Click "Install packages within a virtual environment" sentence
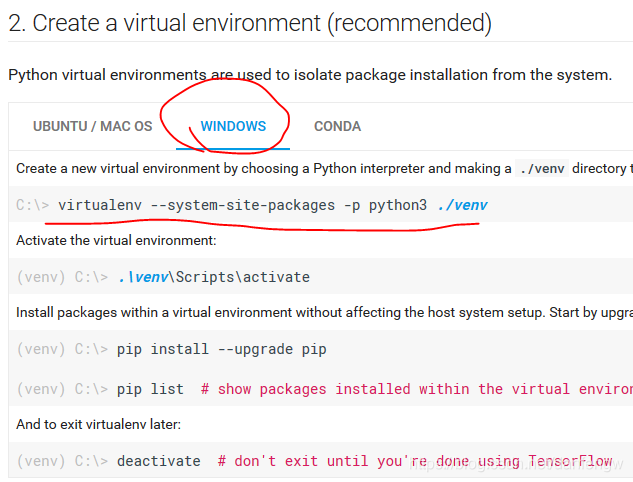 (325, 312)
